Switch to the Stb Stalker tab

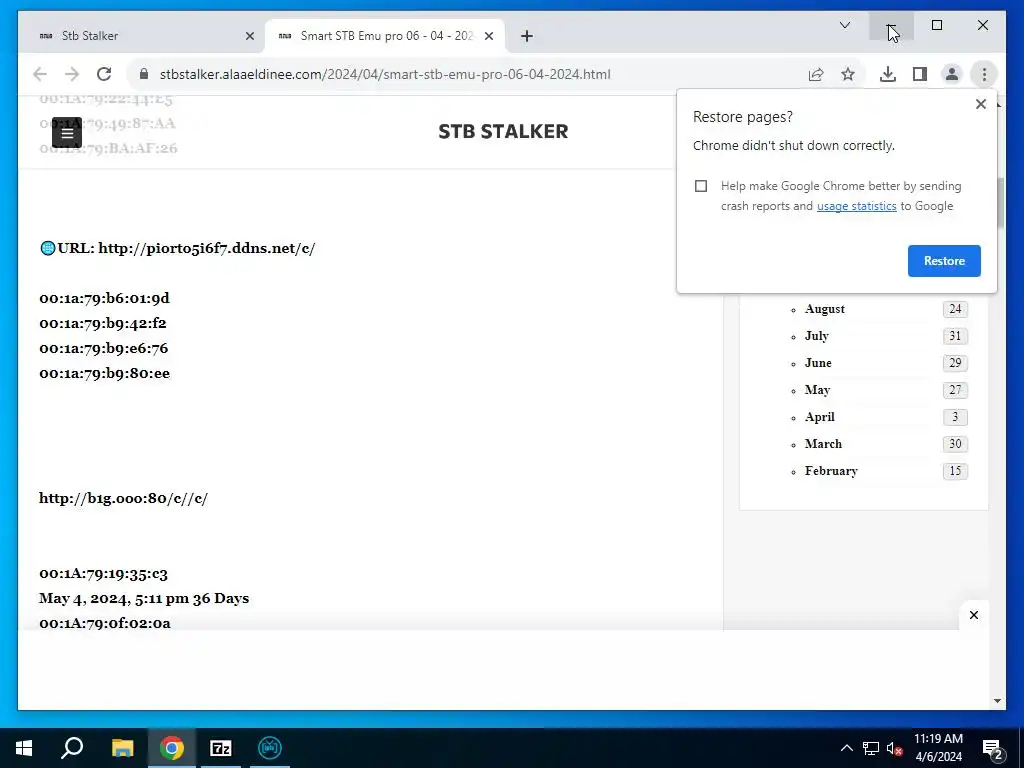point(142,36)
